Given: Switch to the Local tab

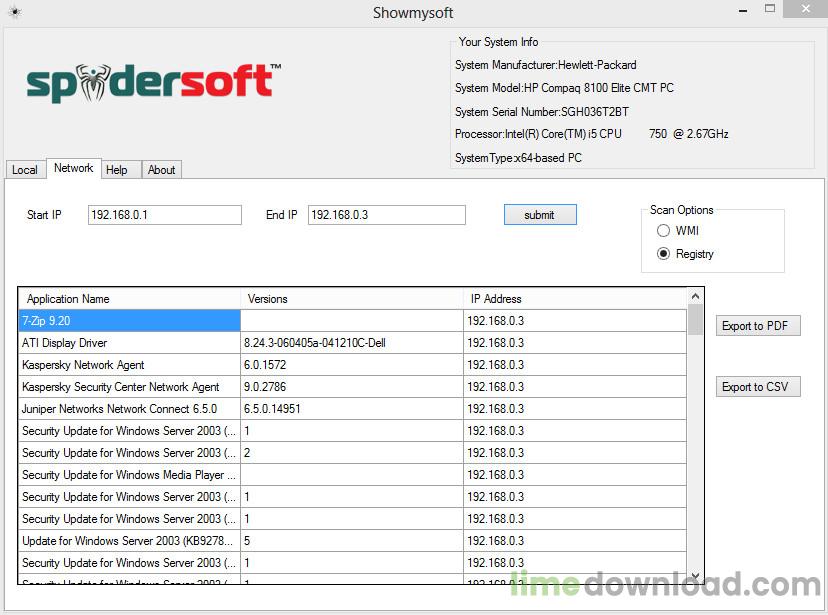Looking at the screenshot, I should [x=25, y=169].
